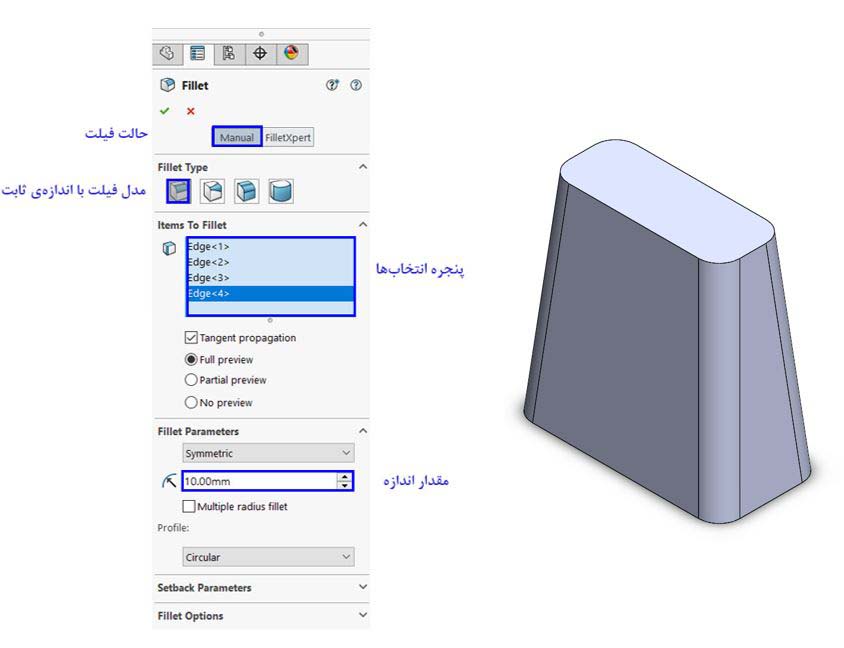Image resolution: width=844 pixels, height=648 pixels.
Task: Select the Partial preview radio option
Action: [x=192, y=380]
